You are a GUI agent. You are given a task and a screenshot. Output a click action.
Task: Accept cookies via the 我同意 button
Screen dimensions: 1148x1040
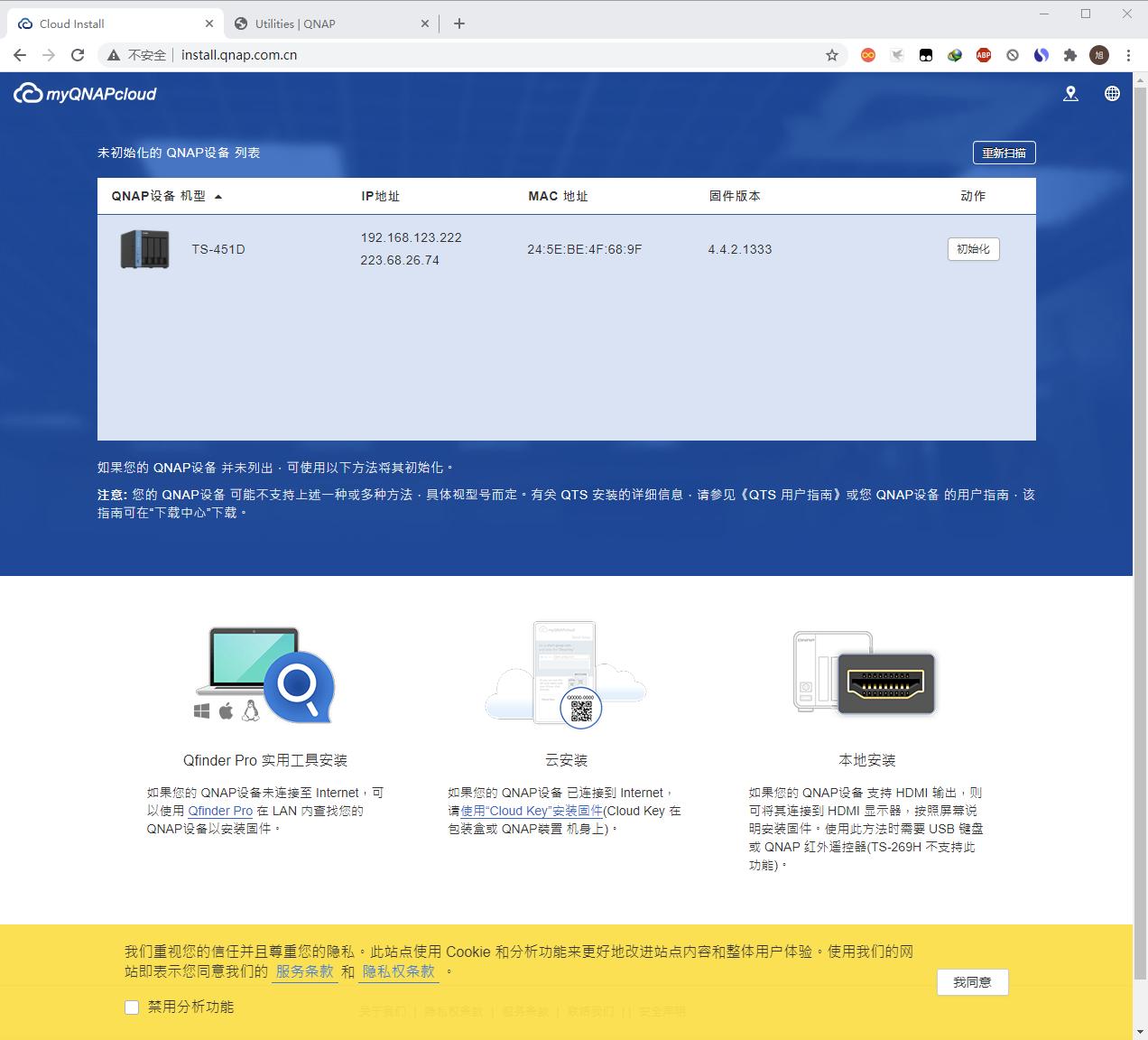(x=973, y=982)
